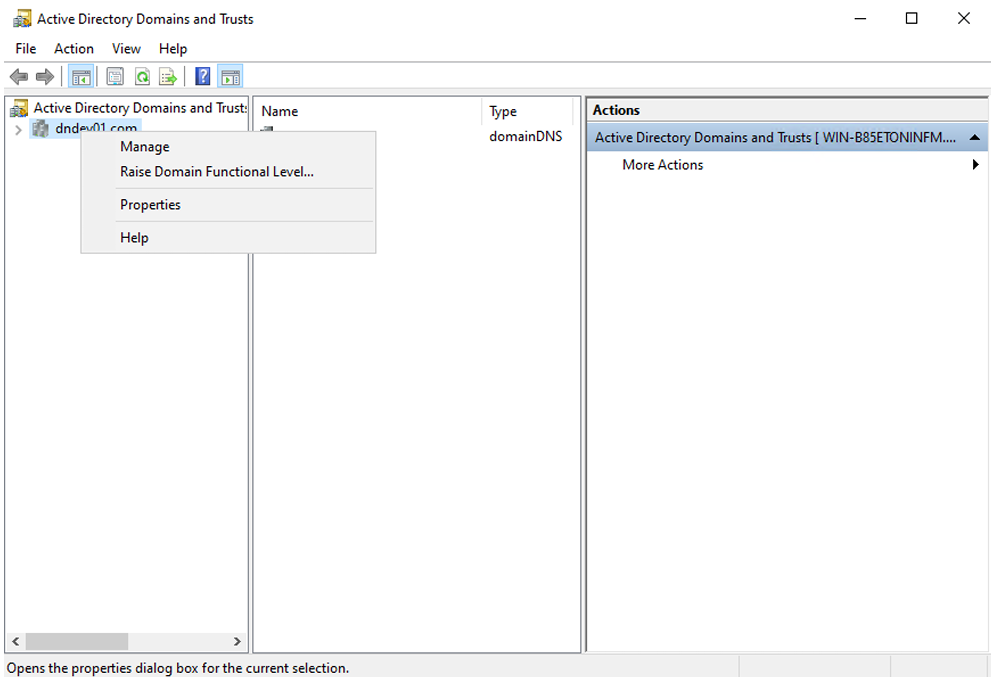Click Active Directory Domains and Trusts root icon
Screen dimensions: 992x681
(x=20, y=109)
